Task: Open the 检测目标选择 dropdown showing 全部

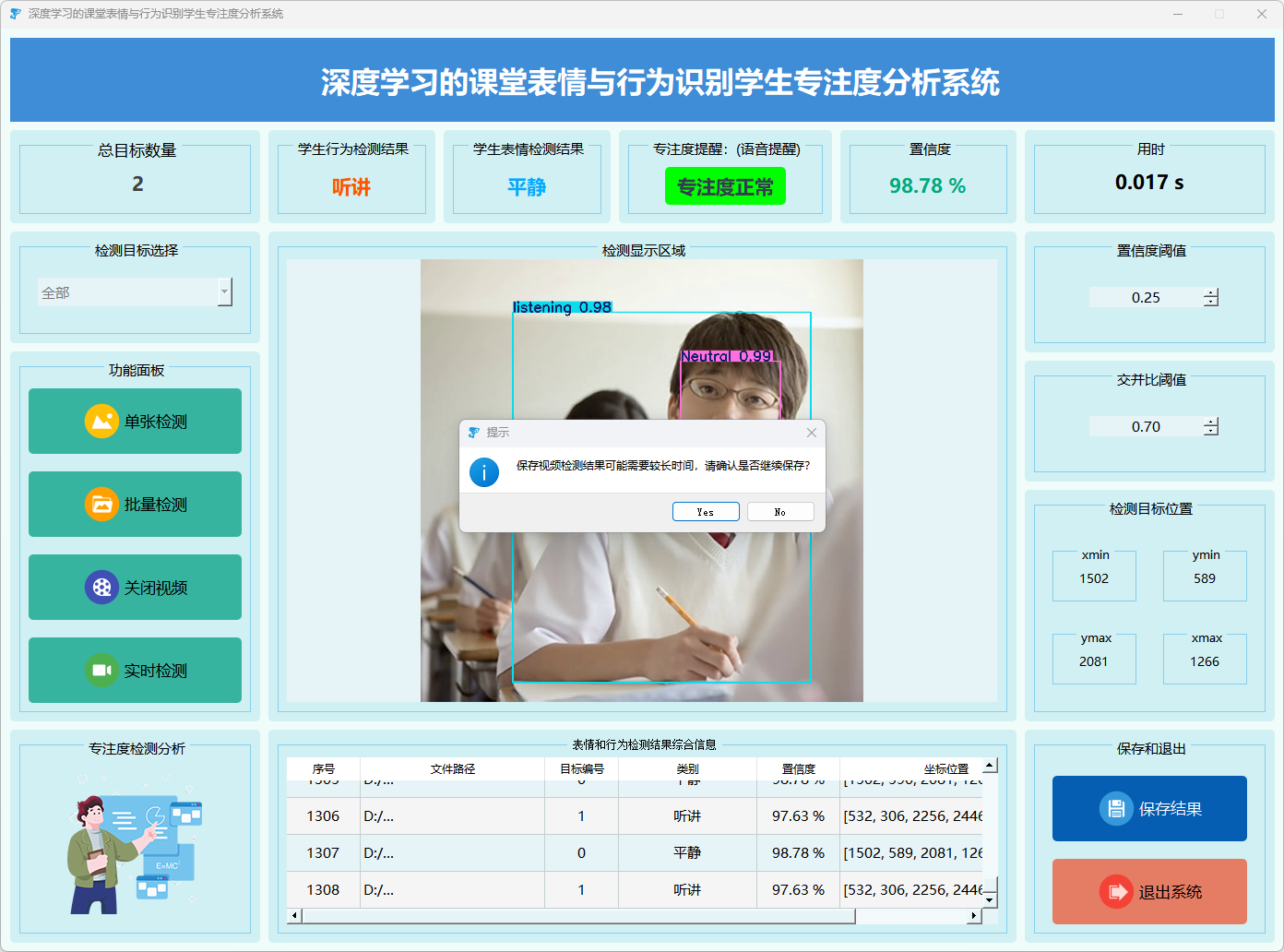Action: click(x=135, y=292)
